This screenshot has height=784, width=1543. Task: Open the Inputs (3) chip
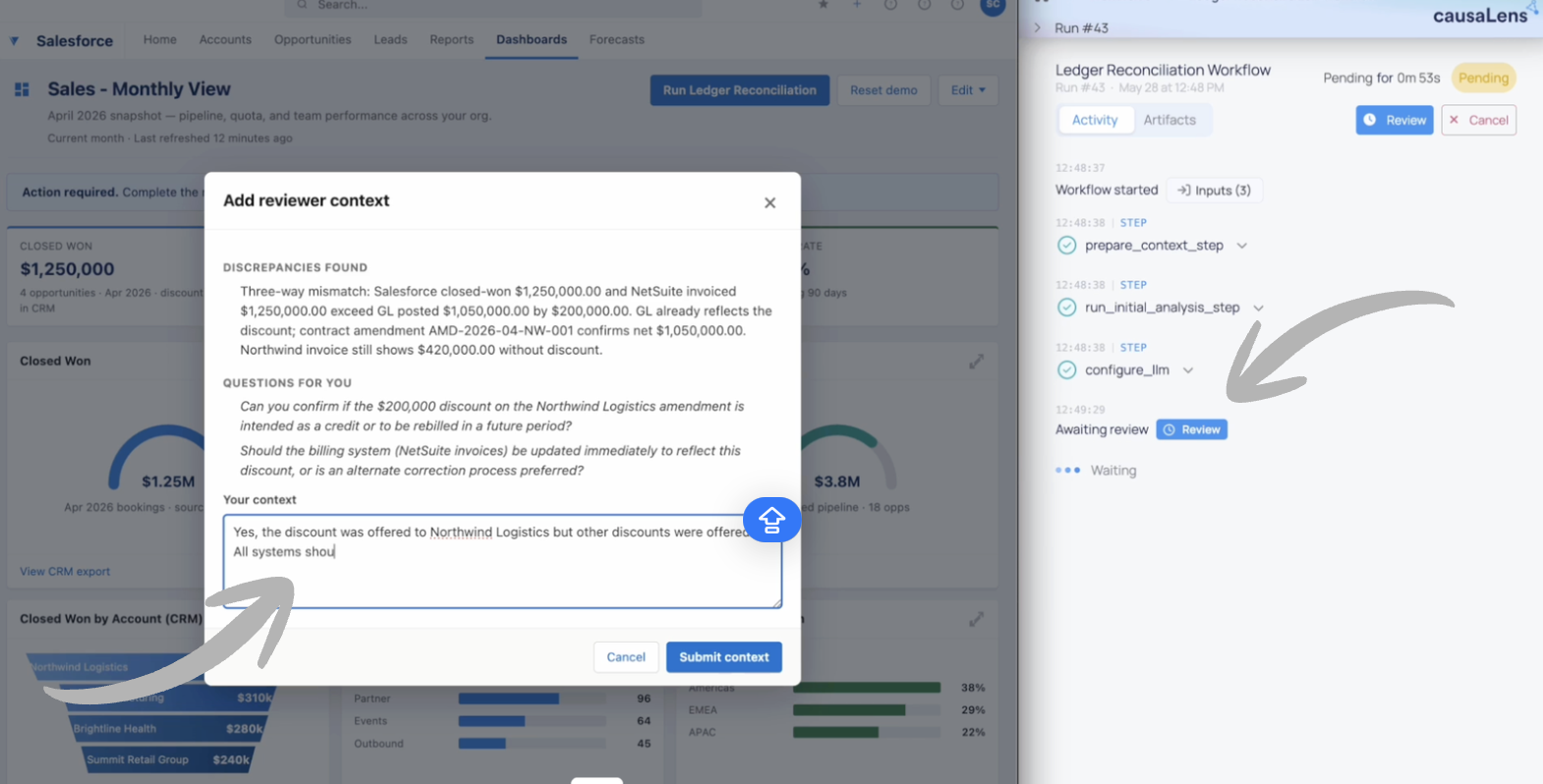pos(1214,191)
